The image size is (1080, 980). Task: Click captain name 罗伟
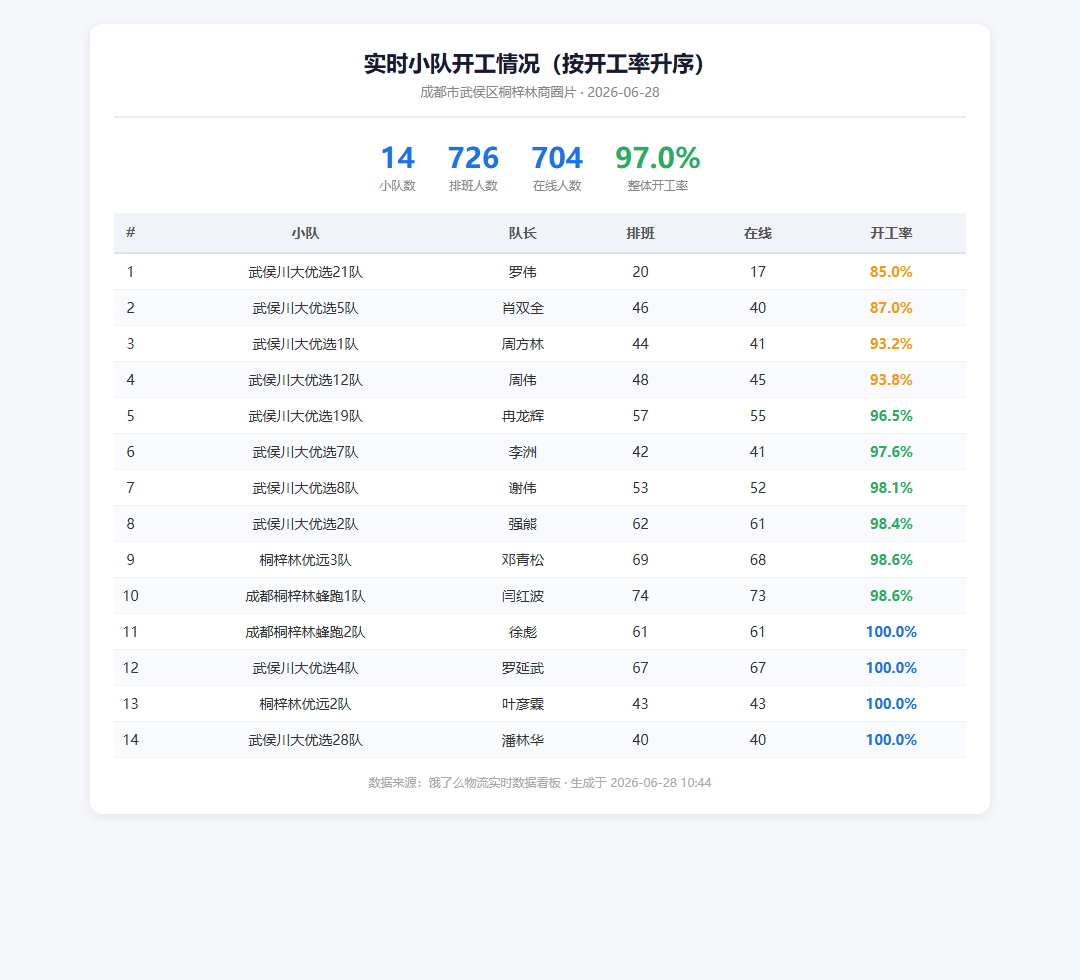(x=523, y=272)
